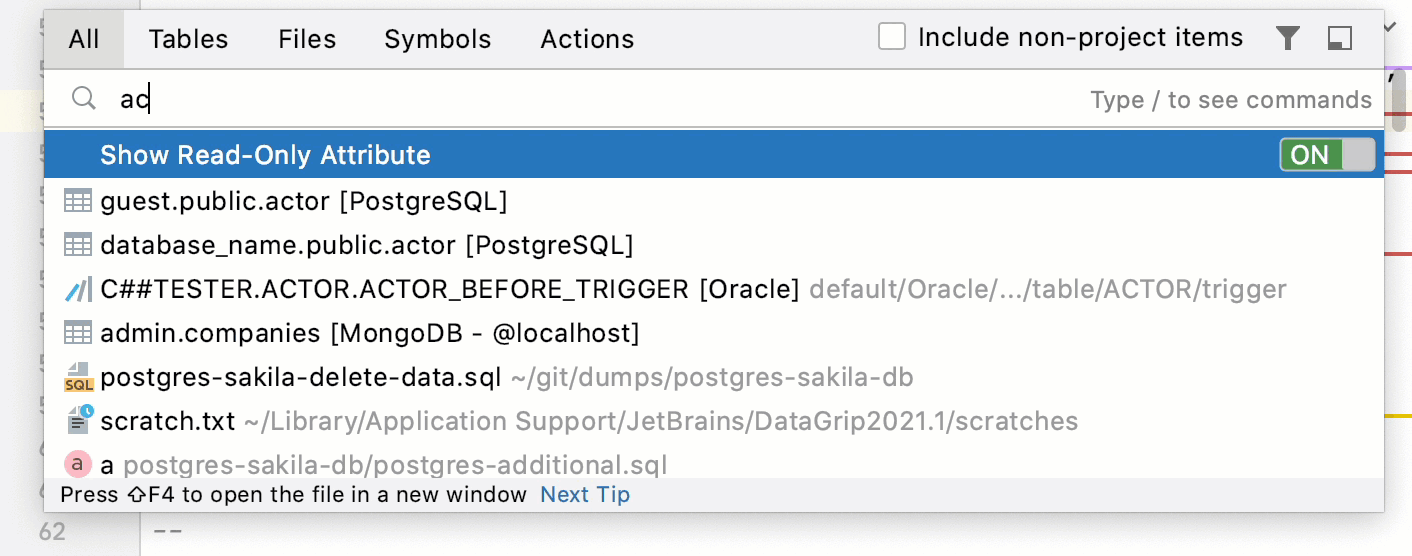The image size is (1412, 556).
Task: Click the Next Tip link
Action: (x=585, y=494)
